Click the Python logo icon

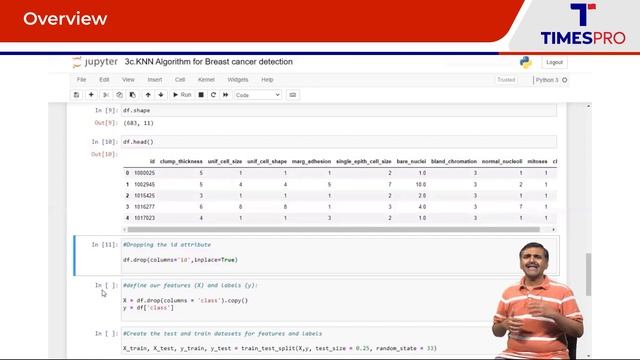point(526,62)
